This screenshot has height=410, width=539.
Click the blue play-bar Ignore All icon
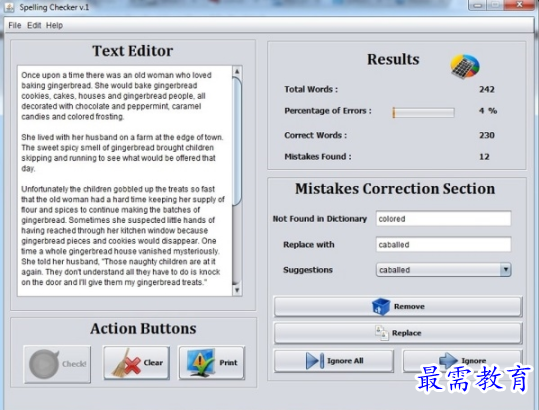point(315,361)
